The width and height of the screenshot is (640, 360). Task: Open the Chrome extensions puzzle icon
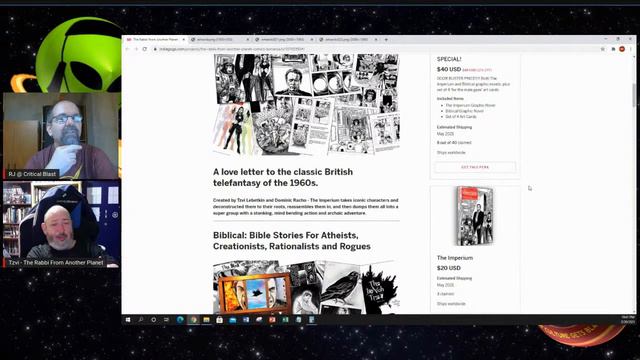tap(613, 49)
